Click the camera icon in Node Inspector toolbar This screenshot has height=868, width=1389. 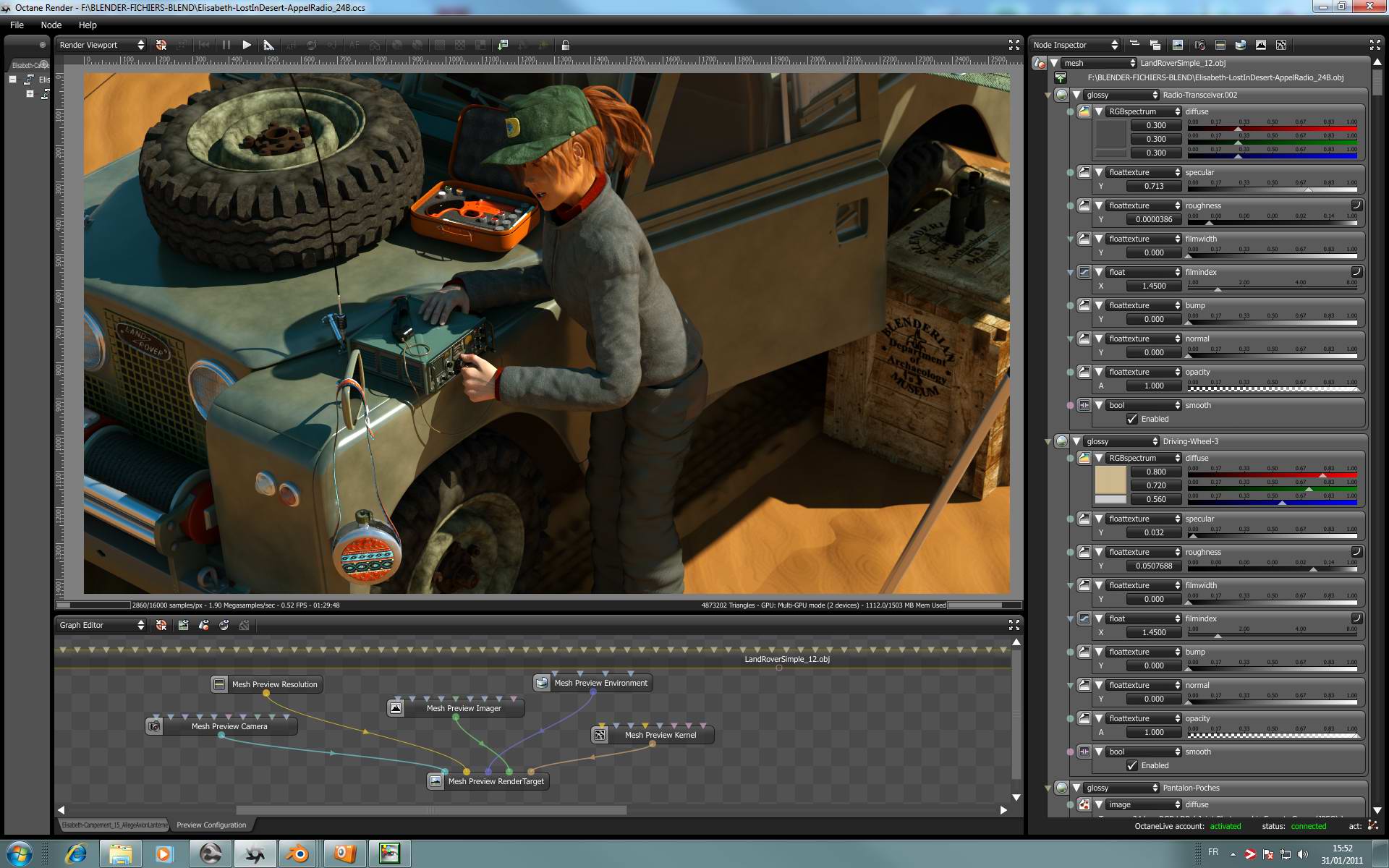pyautogui.click(x=1199, y=45)
